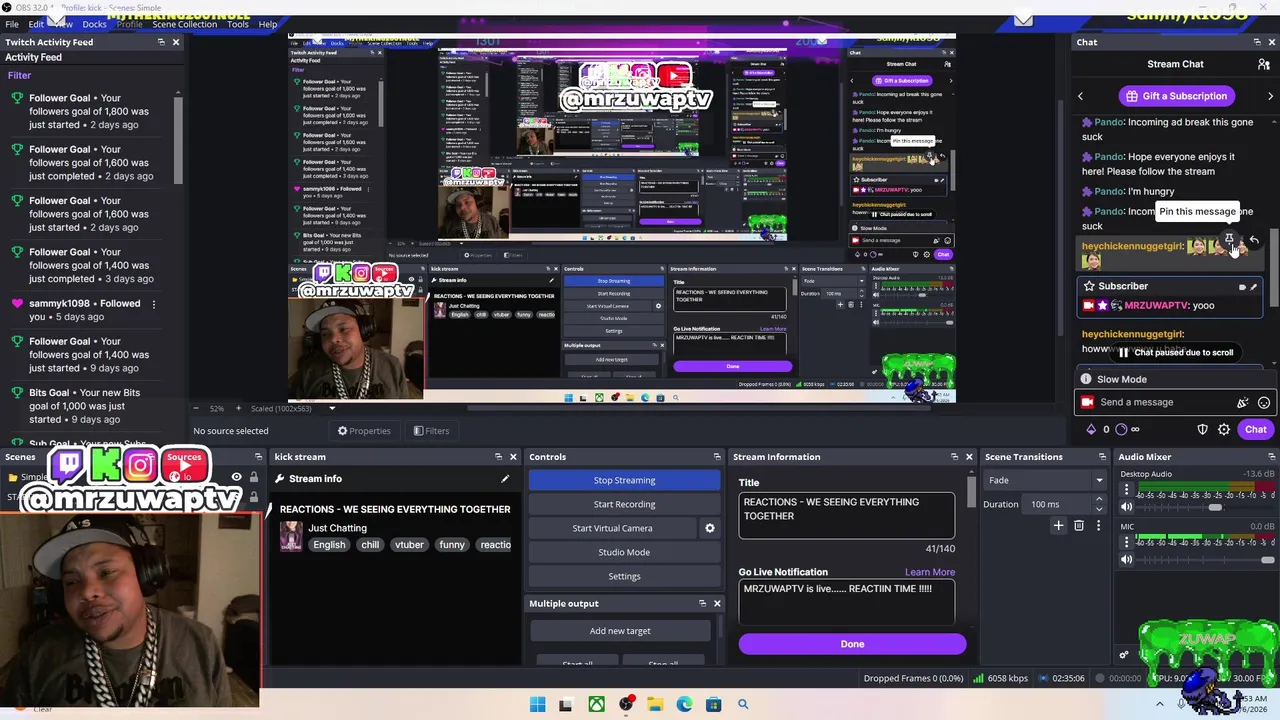
Task: Launch Xbox app from taskbar
Action: 596,705
